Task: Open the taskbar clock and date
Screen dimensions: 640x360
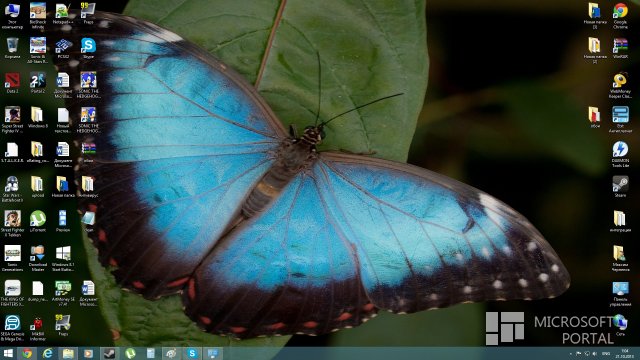Action: pos(624,353)
